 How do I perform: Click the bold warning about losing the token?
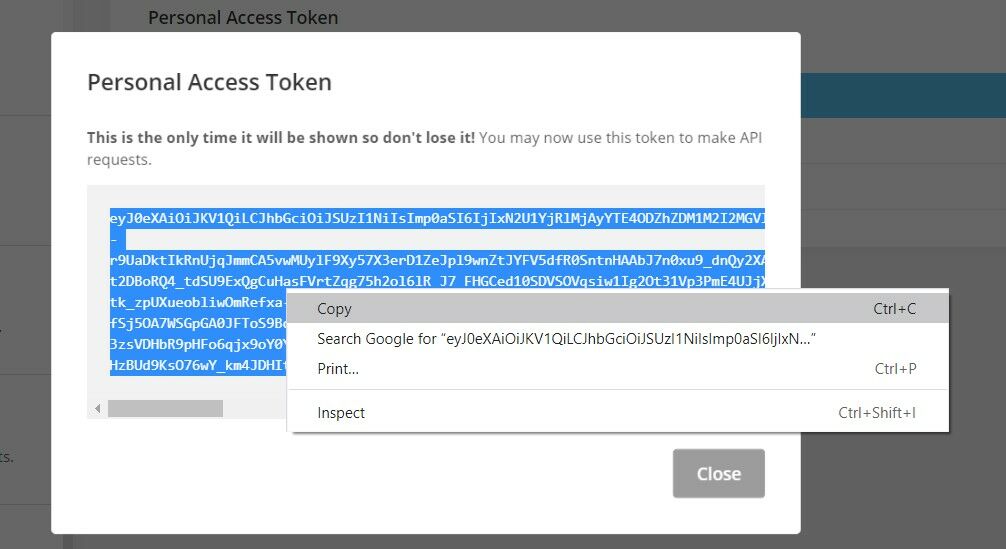(x=281, y=137)
